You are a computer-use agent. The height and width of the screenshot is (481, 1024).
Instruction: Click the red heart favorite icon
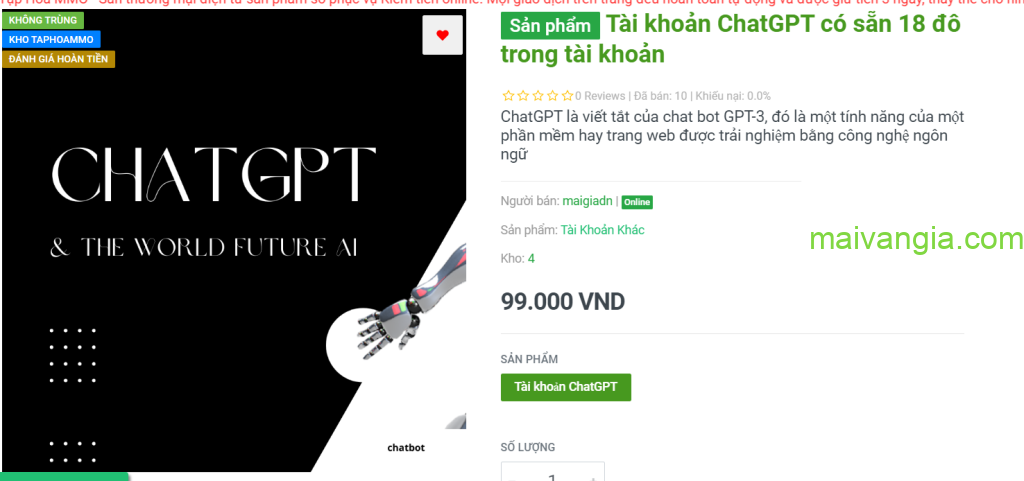point(442,35)
